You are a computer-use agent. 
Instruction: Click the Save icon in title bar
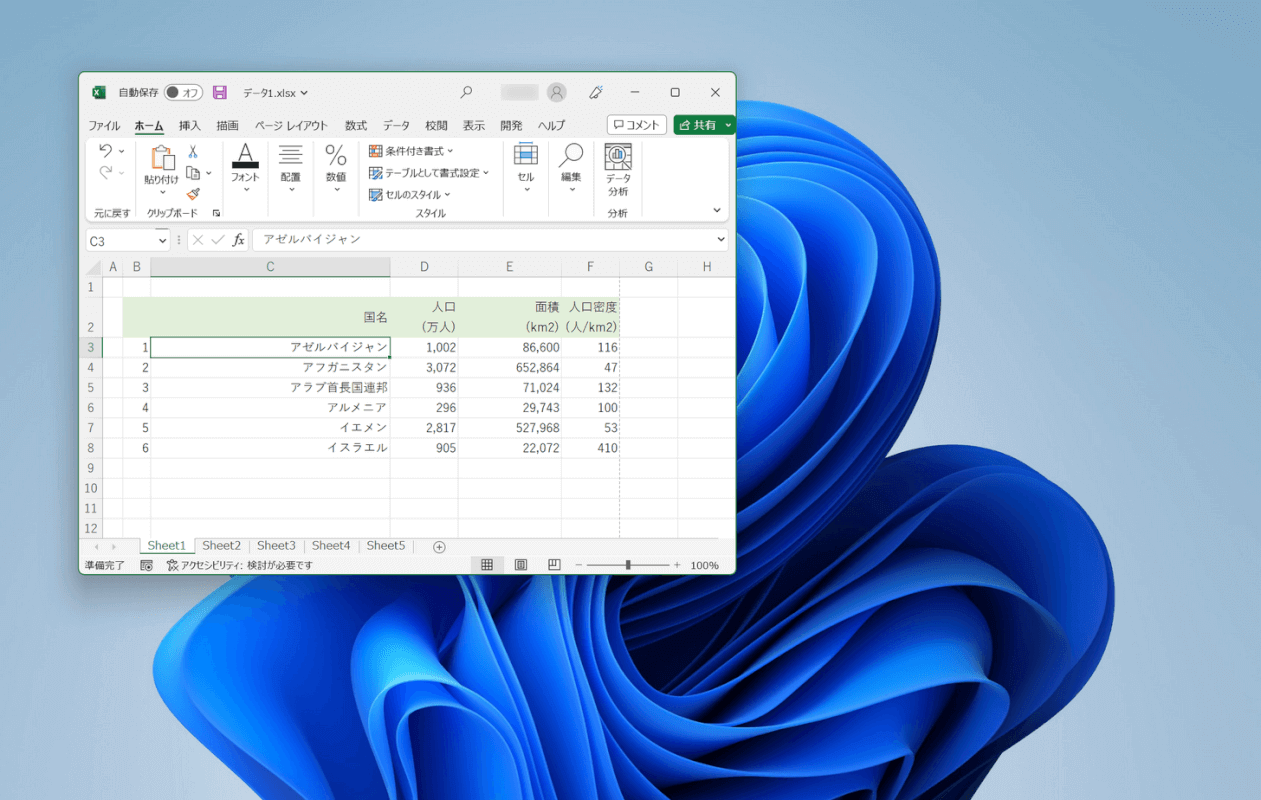(220, 92)
